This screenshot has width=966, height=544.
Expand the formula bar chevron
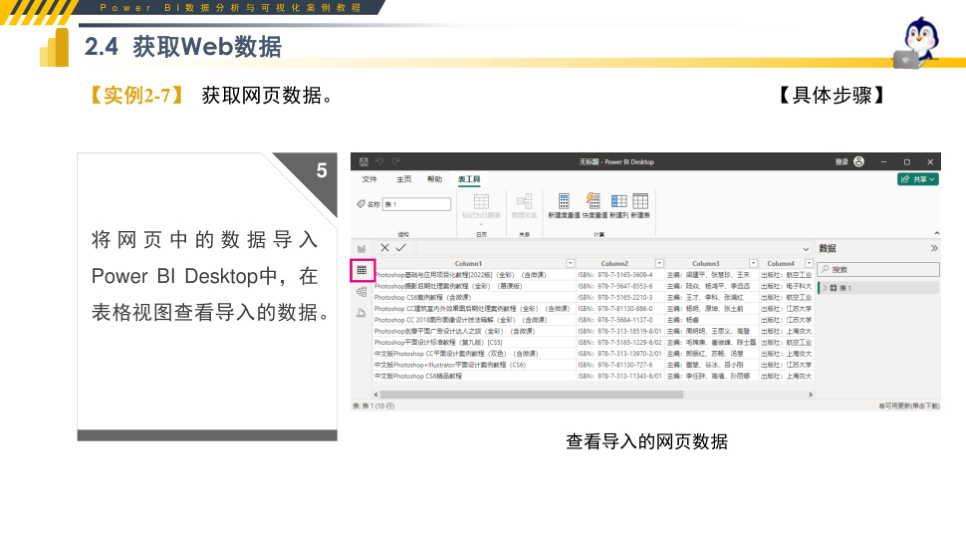pos(806,249)
